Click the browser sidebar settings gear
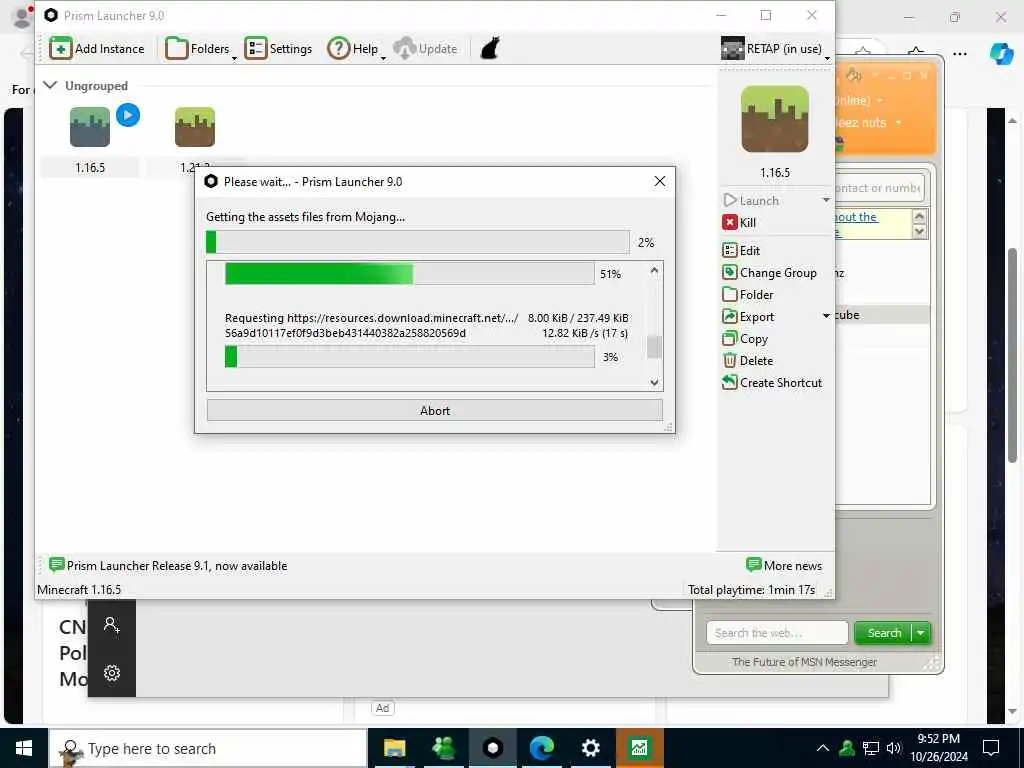1024x768 pixels. pos(112,673)
